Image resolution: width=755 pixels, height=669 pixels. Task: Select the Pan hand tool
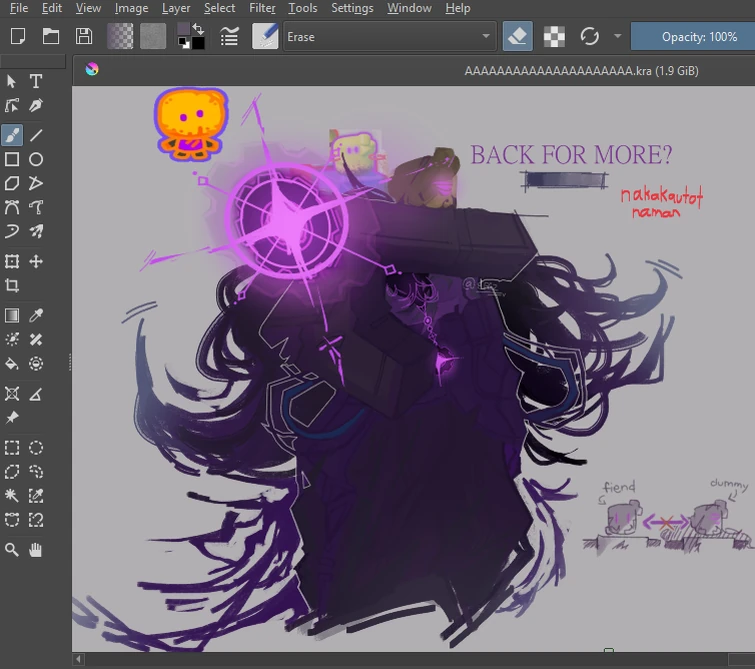[x=36, y=549]
